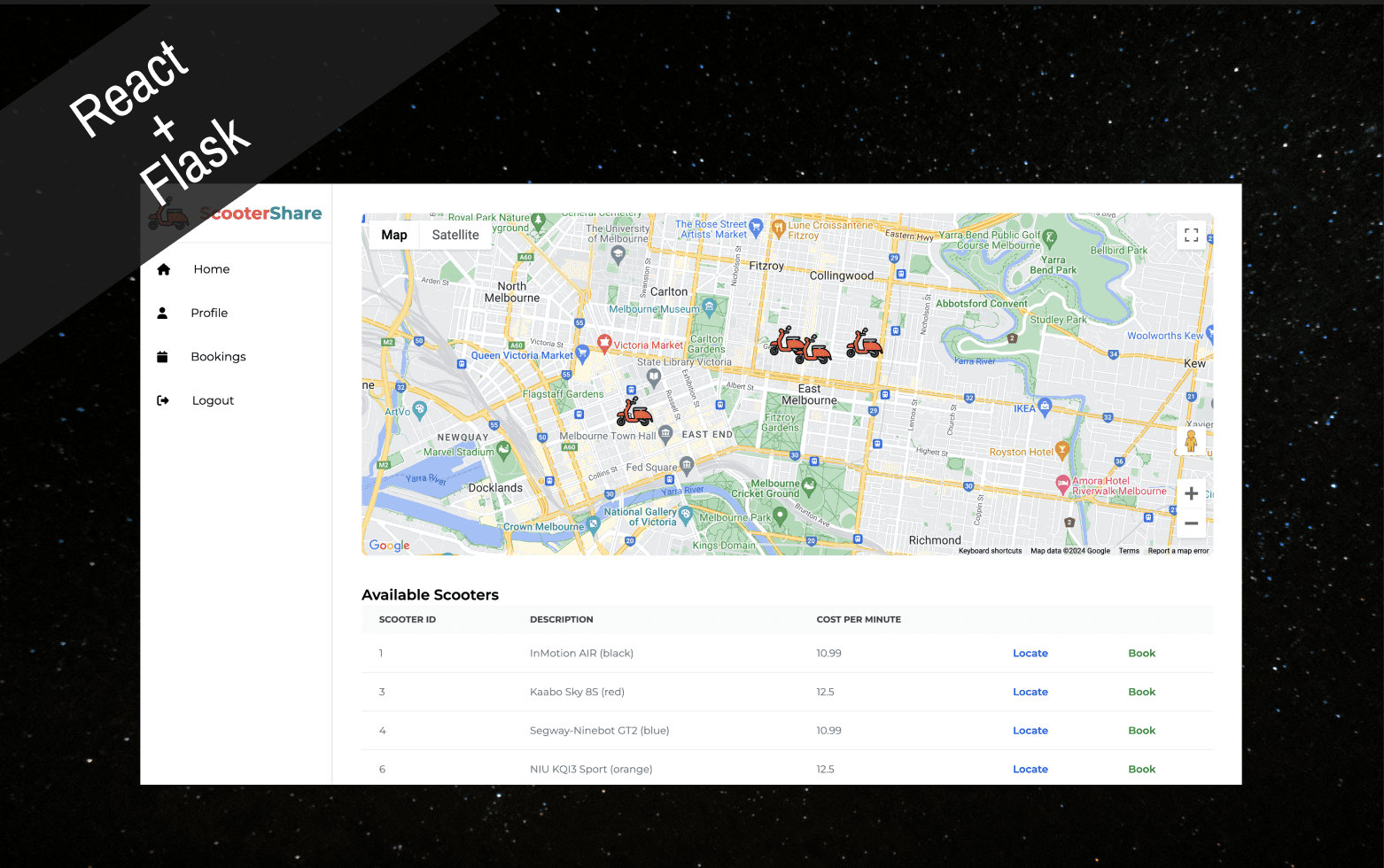Click the rightmost scooter marker near Collingwood

tap(864, 343)
